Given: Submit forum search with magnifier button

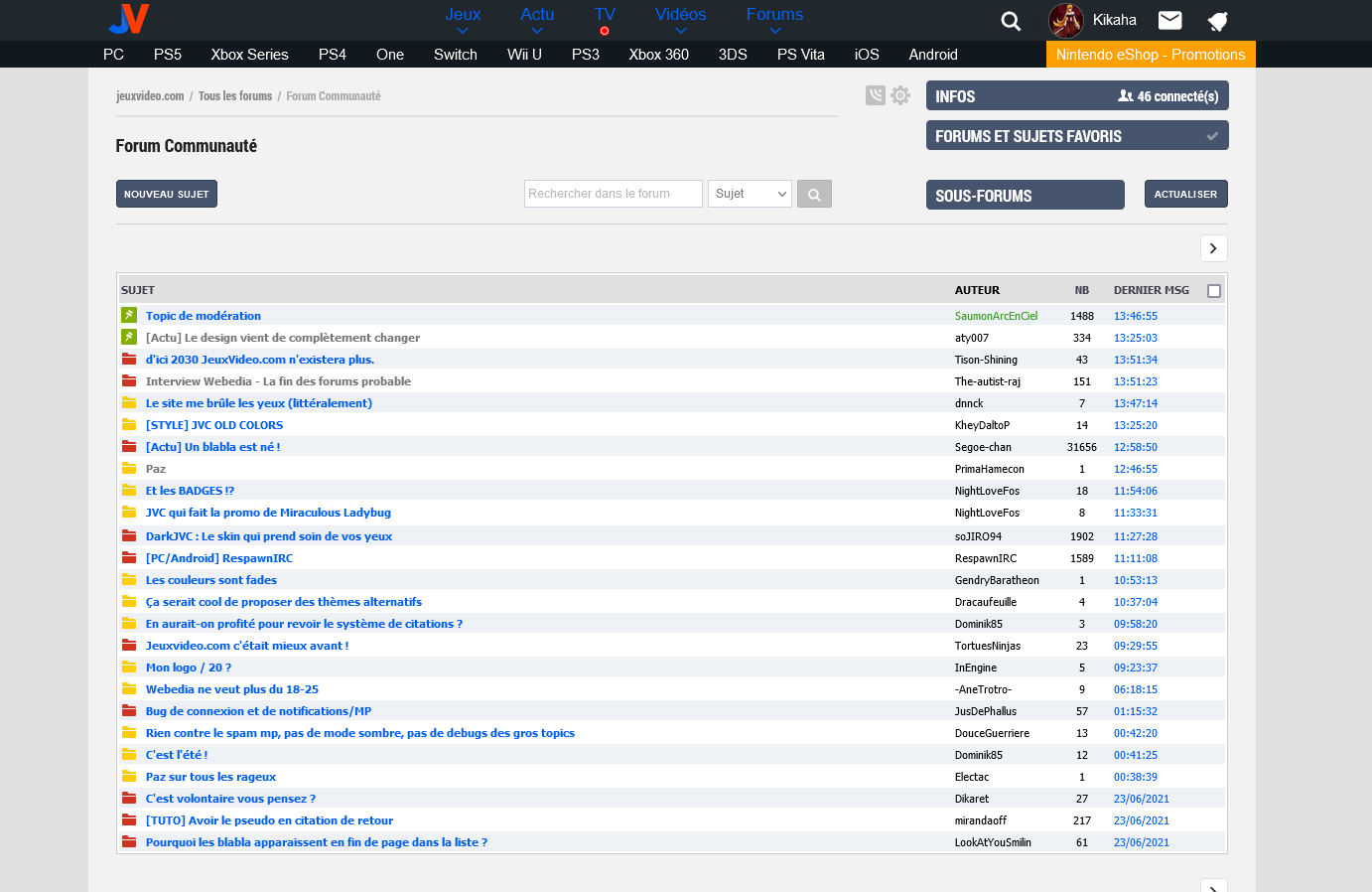Looking at the screenshot, I should click(x=814, y=194).
